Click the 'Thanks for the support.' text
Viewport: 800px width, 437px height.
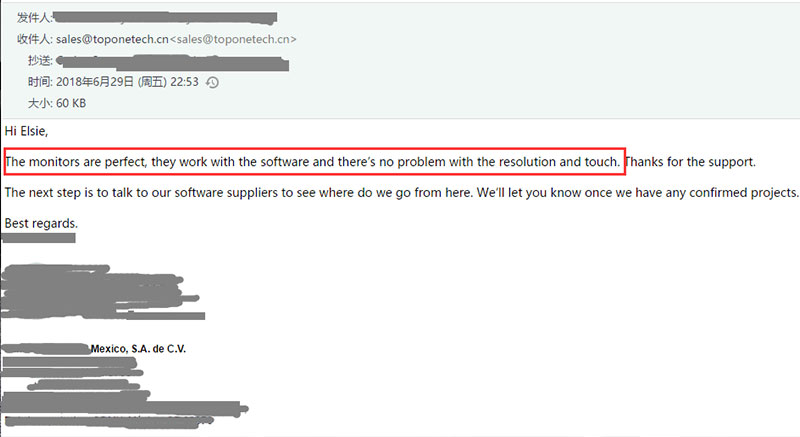(x=690, y=161)
